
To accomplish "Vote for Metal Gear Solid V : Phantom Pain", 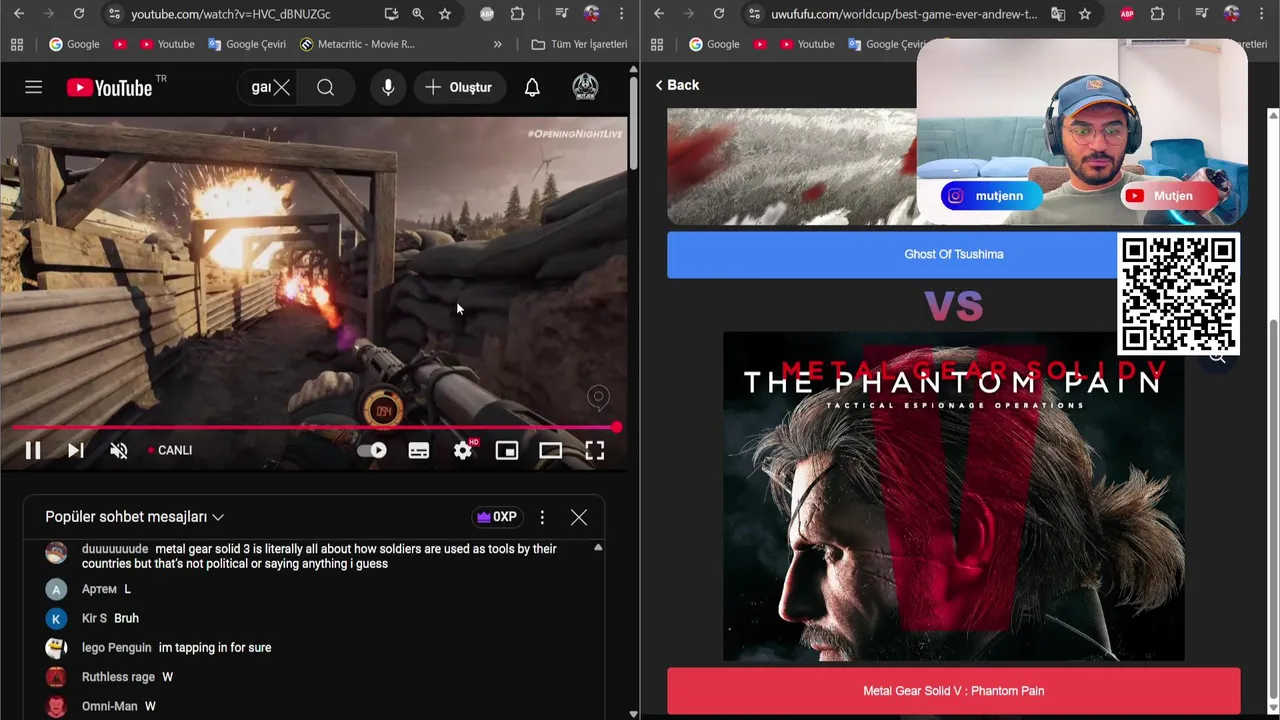I will coord(954,691).
